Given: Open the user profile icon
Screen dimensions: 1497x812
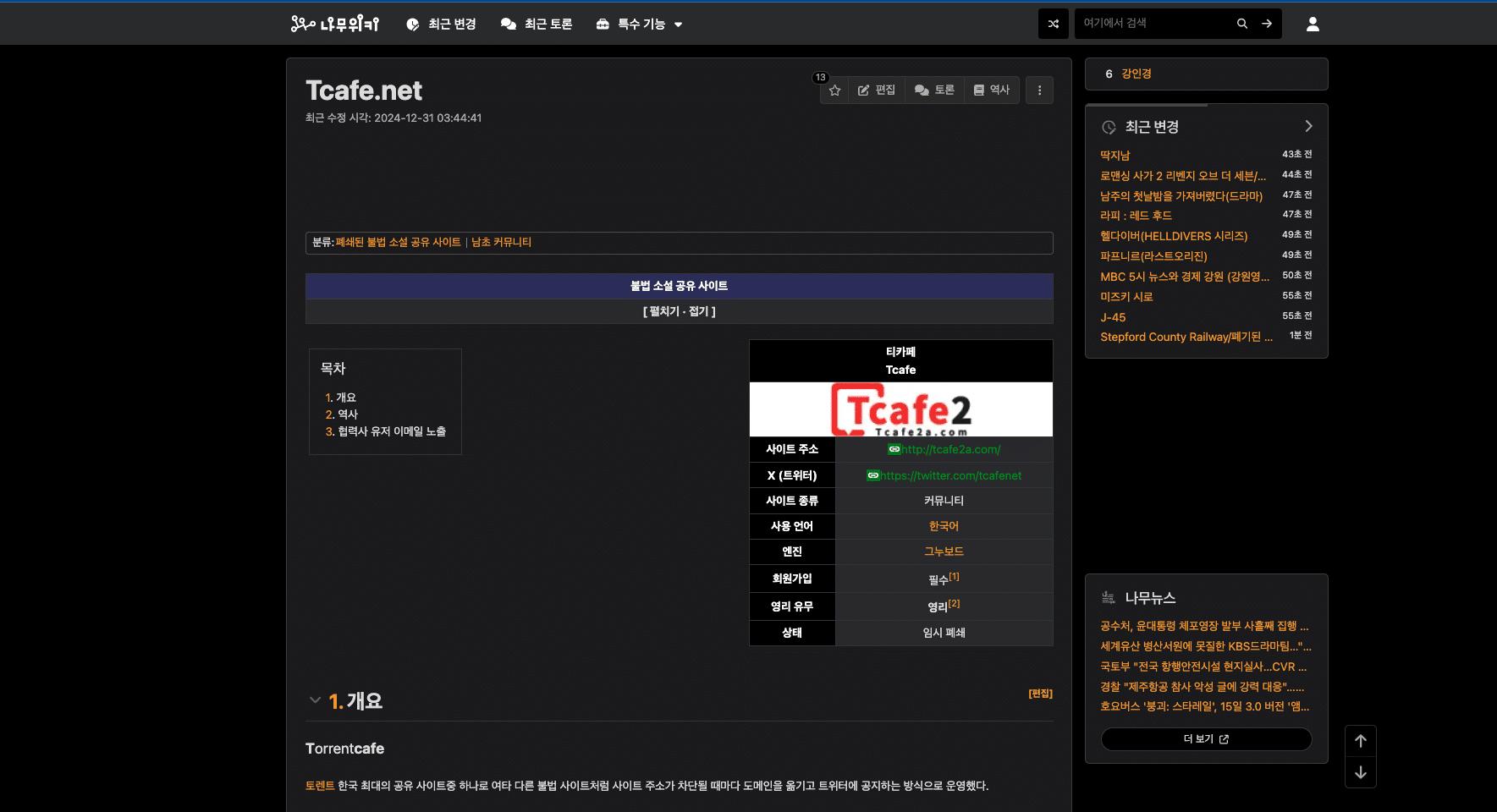Looking at the screenshot, I should [1312, 24].
